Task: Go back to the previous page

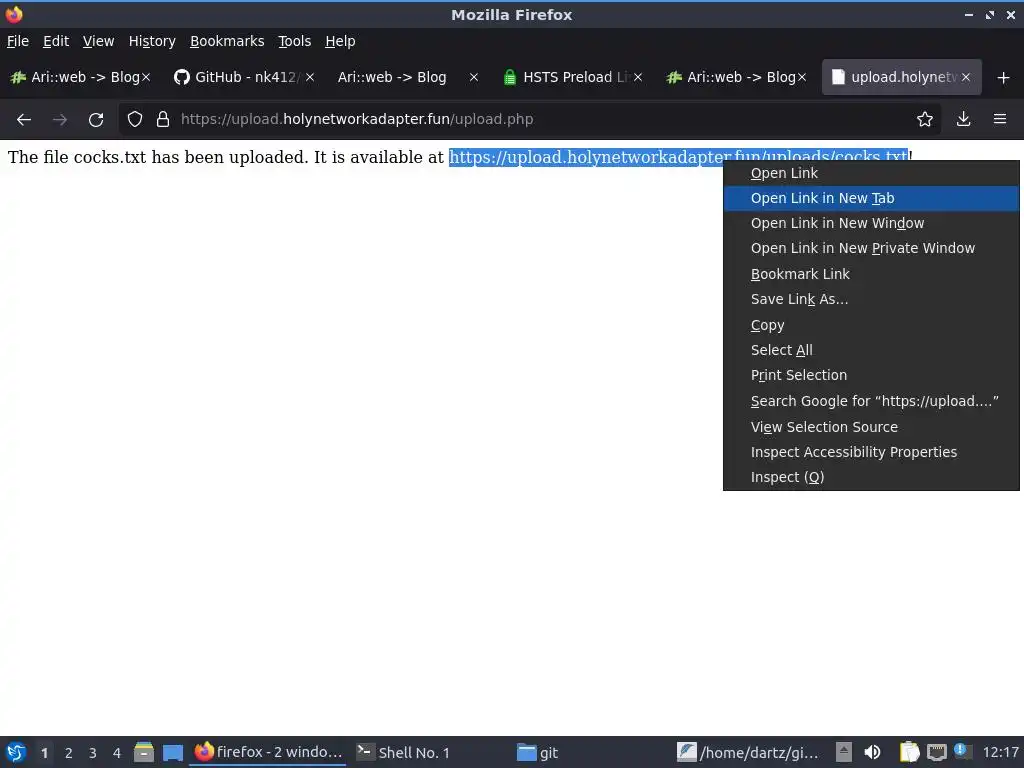Action: coord(24,120)
